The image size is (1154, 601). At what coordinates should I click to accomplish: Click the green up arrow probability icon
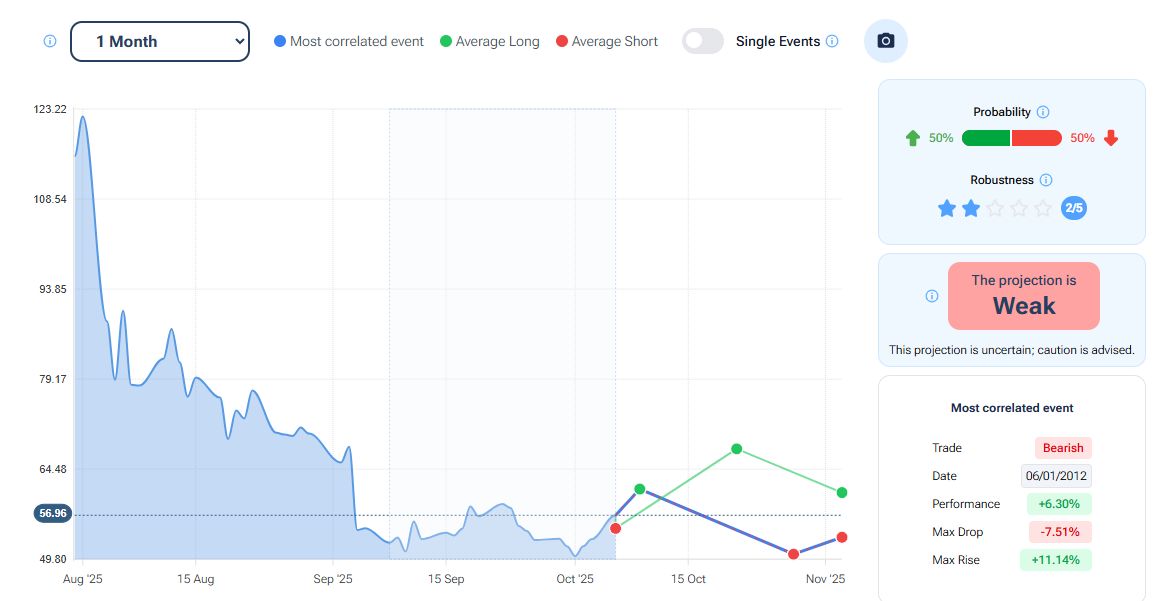[x=912, y=138]
